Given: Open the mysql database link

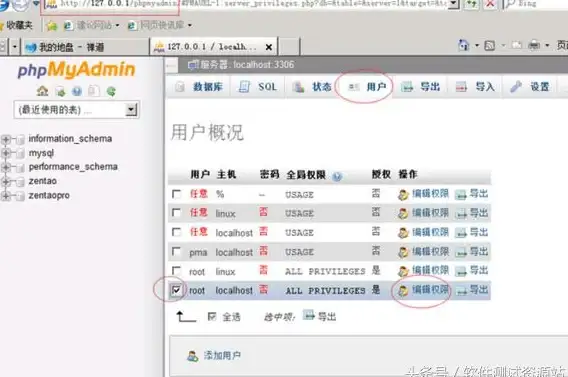Looking at the screenshot, I should 41,153.
